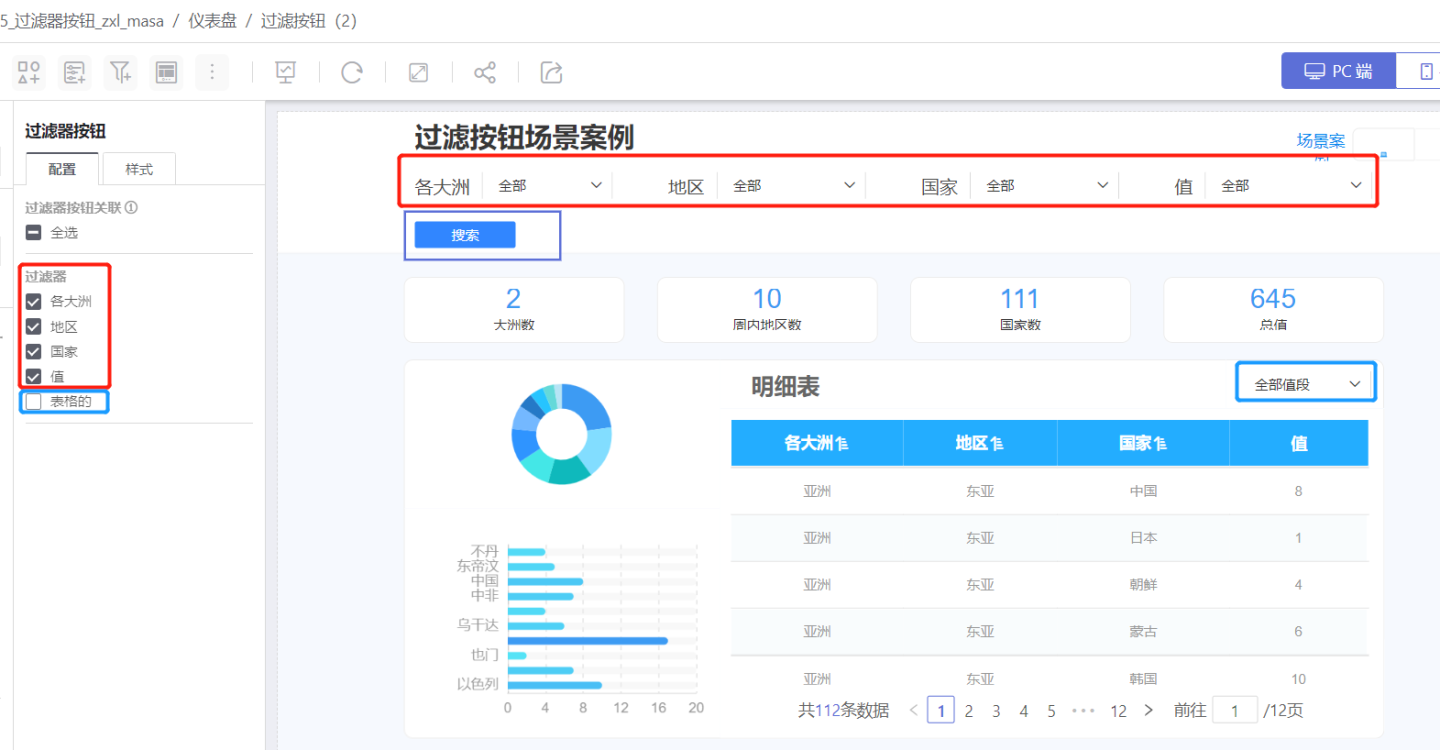
Task: Click the page number jump input field
Action: 1236,711
